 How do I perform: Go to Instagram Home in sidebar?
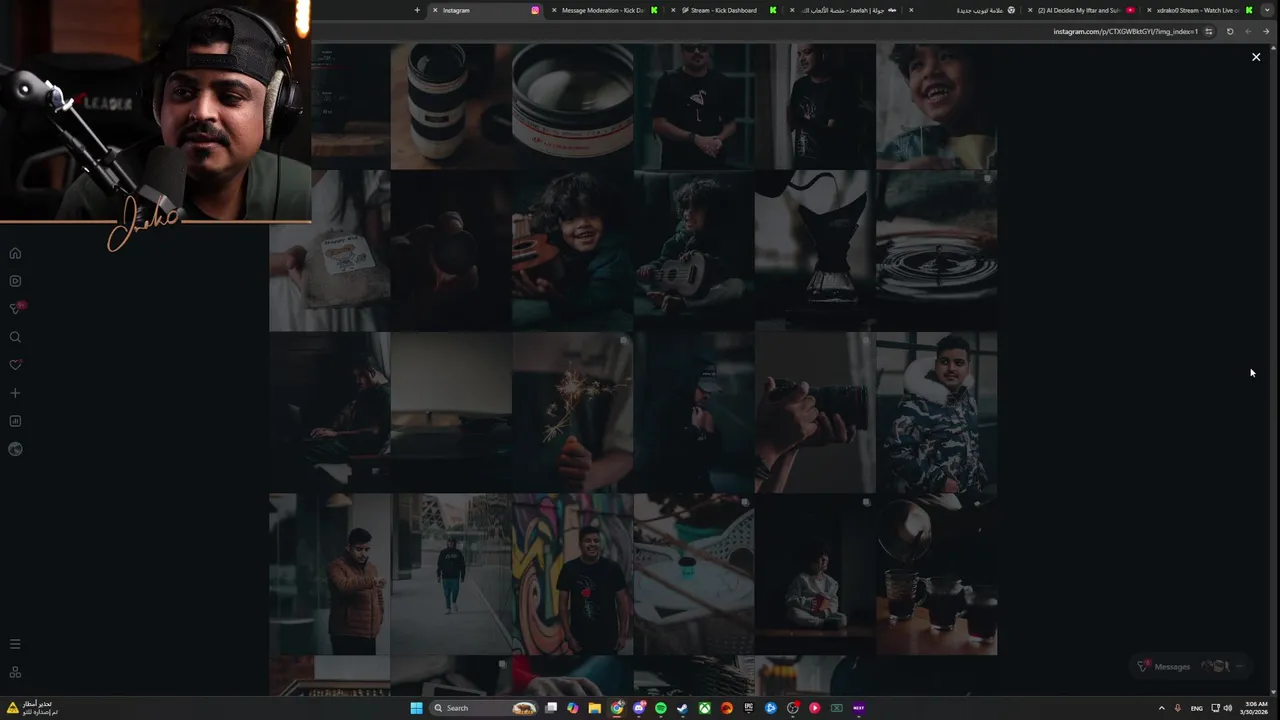tap(15, 253)
